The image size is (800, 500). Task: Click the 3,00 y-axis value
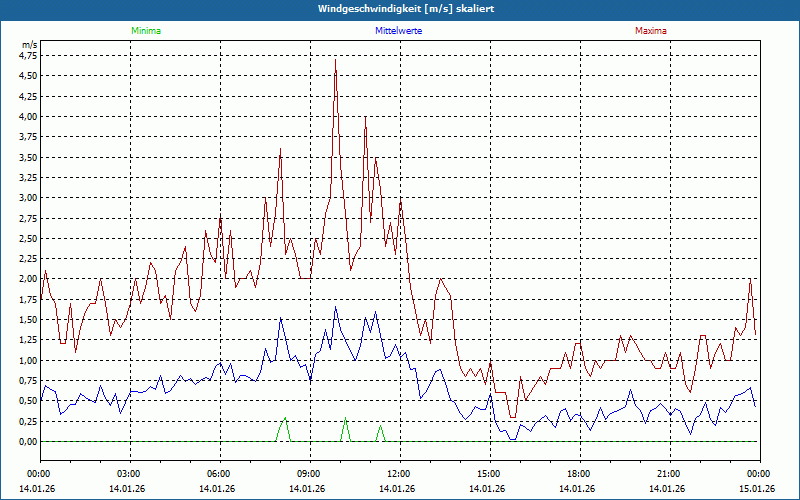pyautogui.click(x=29, y=198)
